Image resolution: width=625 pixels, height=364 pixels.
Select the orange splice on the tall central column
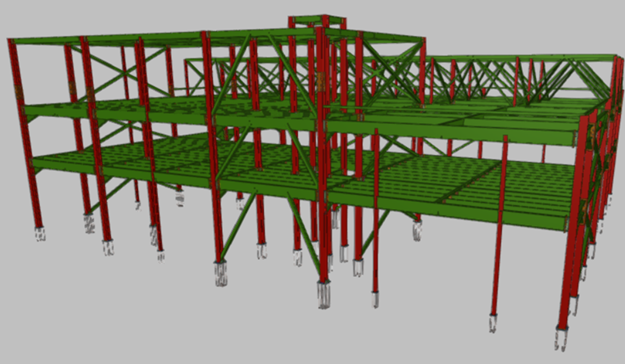pos(321,81)
